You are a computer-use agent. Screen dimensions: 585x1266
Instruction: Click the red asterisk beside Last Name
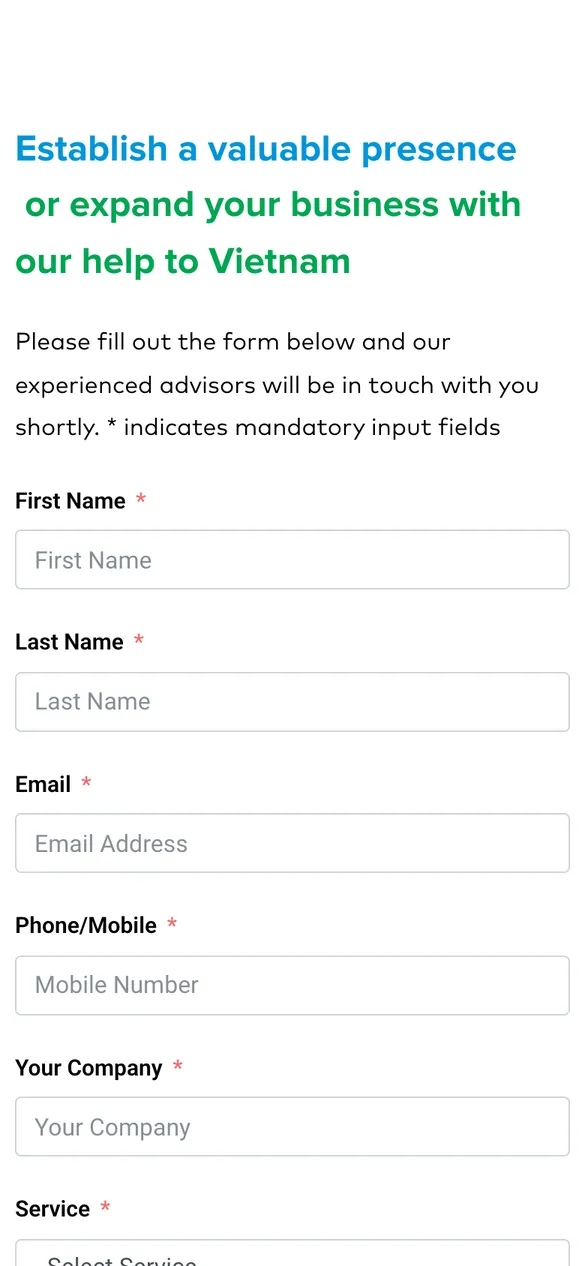pyautogui.click(x=139, y=639)
